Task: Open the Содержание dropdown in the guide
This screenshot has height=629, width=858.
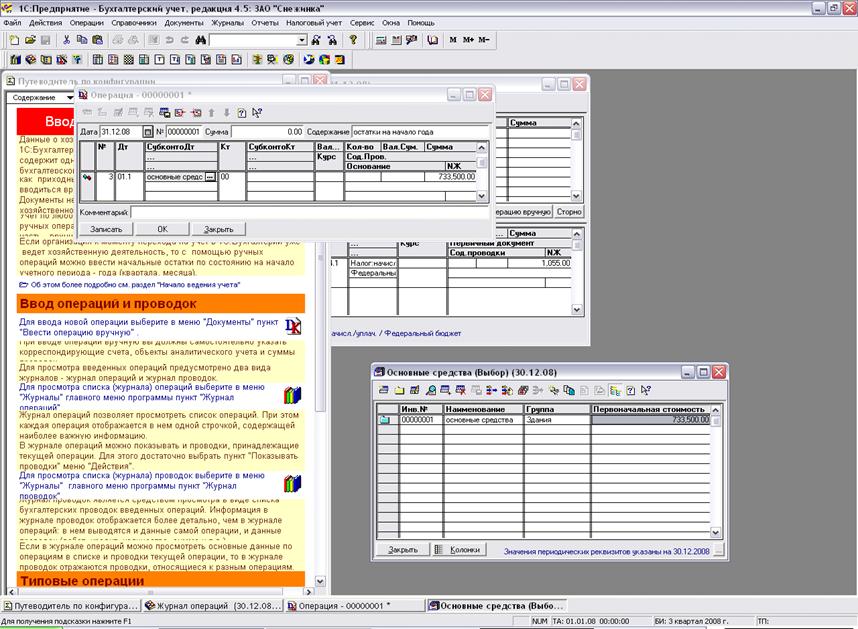Action: 69,98
